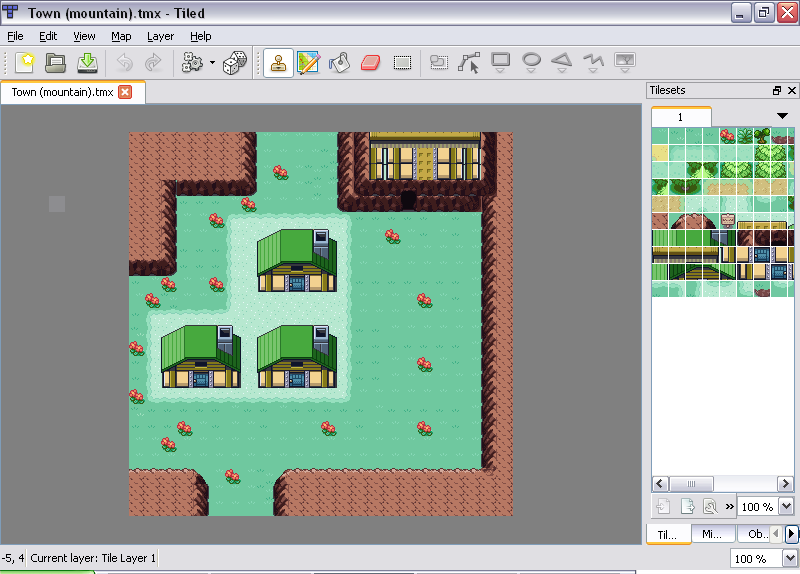Viewport: 800px width, 574px height.
Task: Open the tileset list dropdown triangle
Action: coord(782,116)
